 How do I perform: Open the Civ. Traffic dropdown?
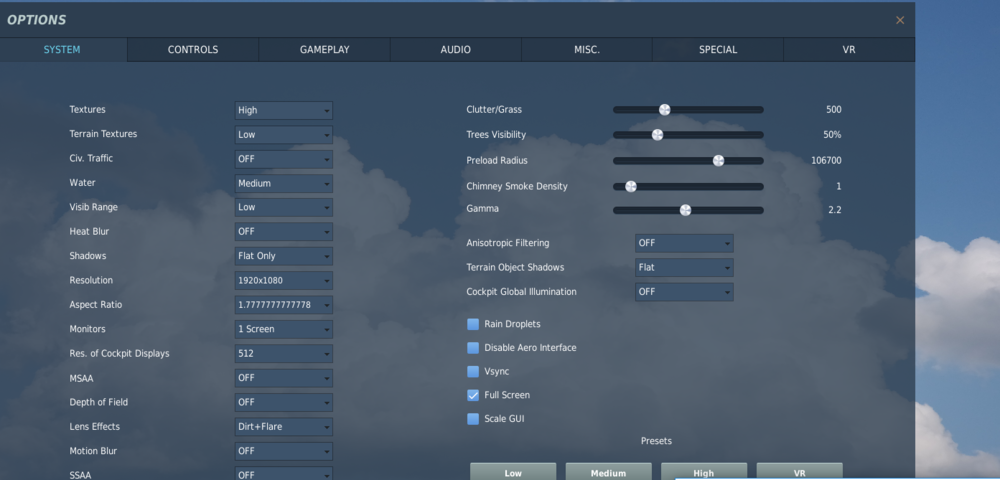pos(283,159)
